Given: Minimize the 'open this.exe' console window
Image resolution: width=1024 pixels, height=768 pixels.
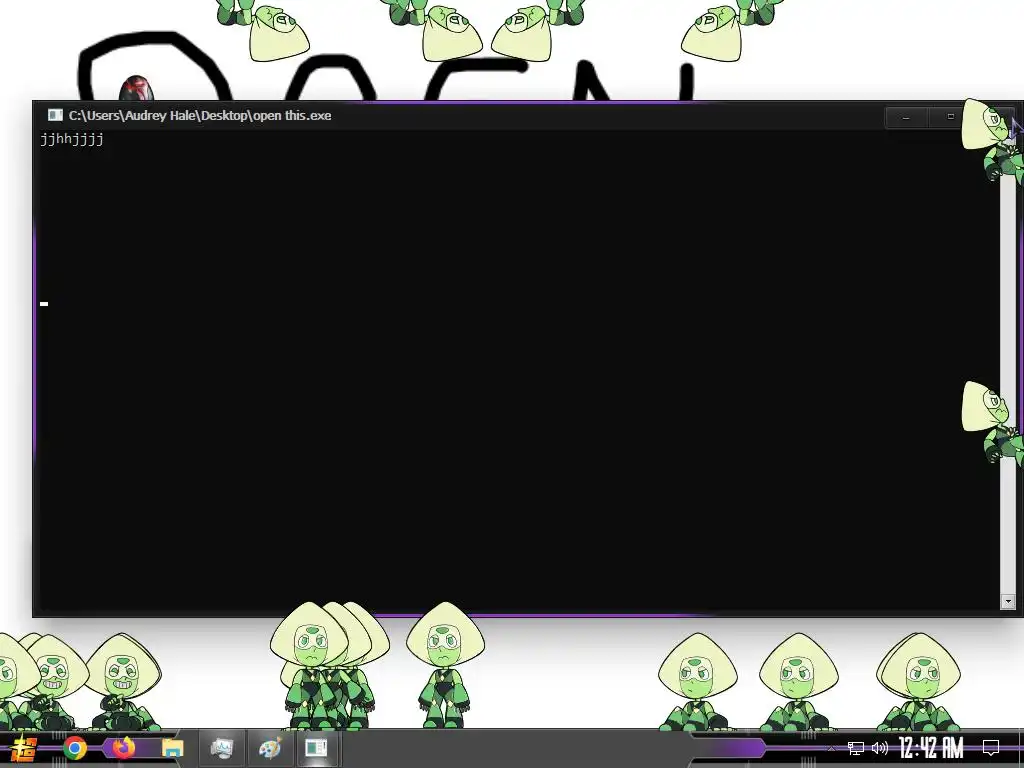Looking at the screenshot, I should click(906, 118).
